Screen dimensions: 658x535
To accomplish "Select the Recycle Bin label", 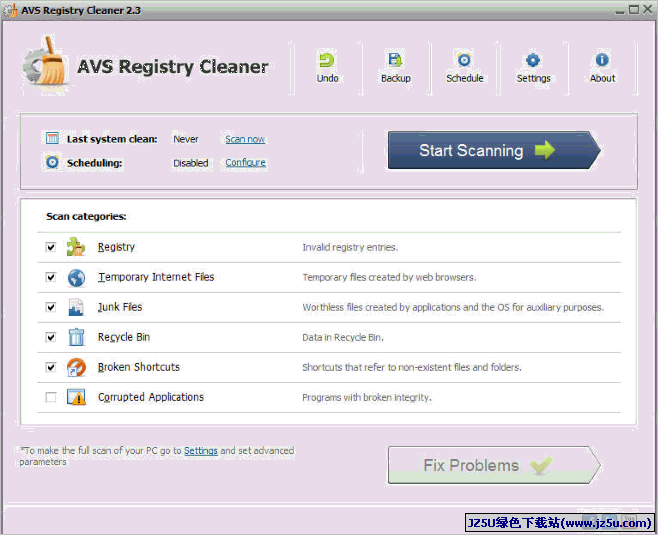I will click(124, 337).
